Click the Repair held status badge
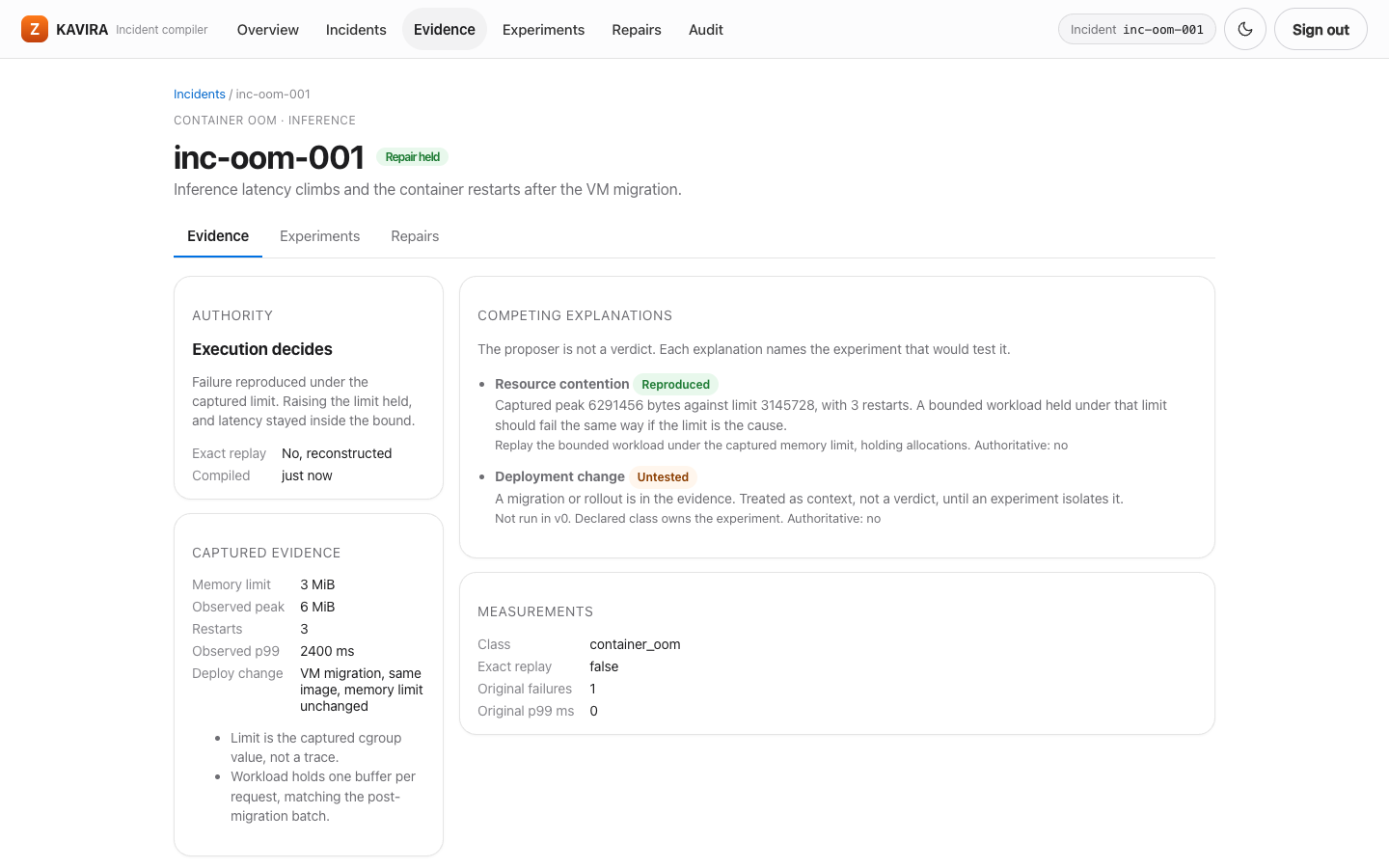 tap(412, 157)
